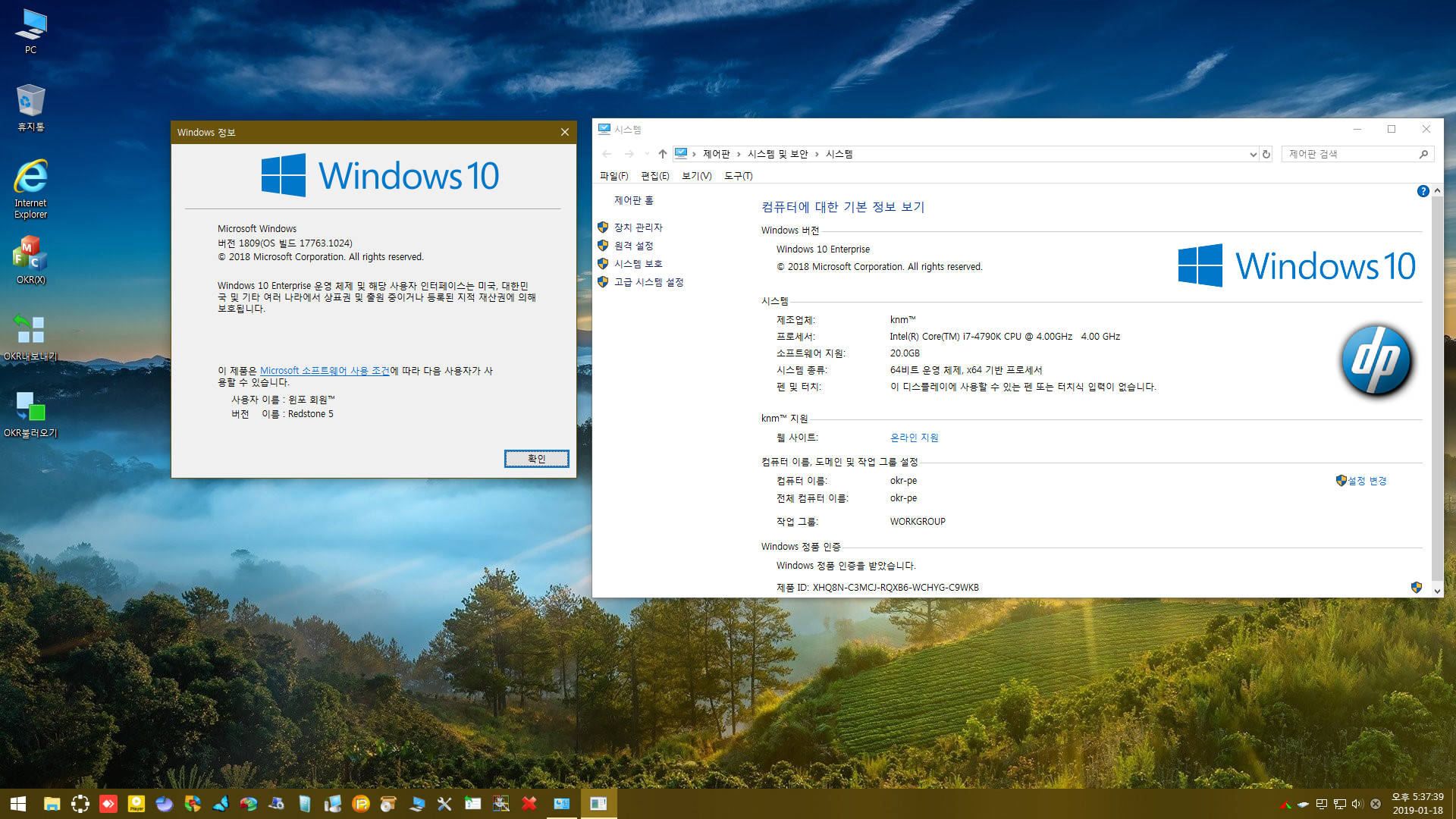Open the network tray icon
Viewport: 1456px width, 819px height.
coord(1340,804)
